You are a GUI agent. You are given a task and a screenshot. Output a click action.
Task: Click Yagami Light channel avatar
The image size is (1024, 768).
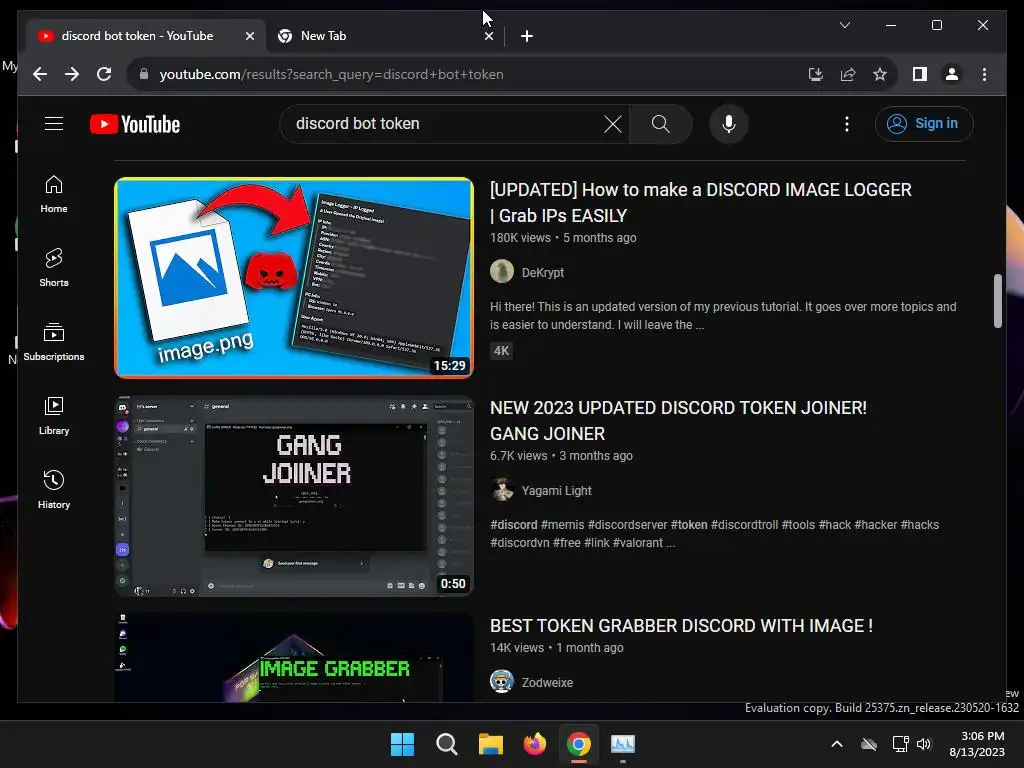pyautogui.click(x=502, y=489)
